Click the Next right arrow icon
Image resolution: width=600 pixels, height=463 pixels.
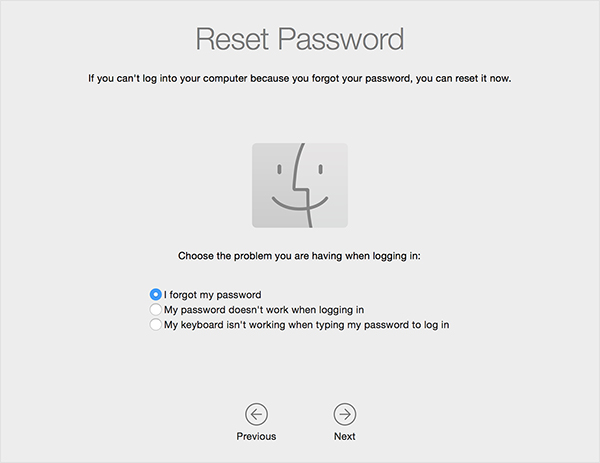(345, 414)
